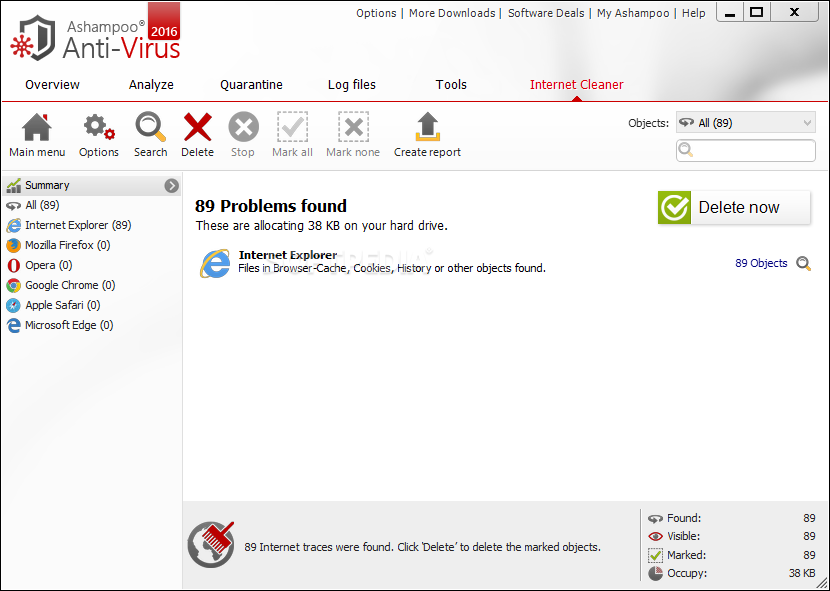Screen dimensions: 830x591
Task: Select Google Chrome (0) in sidebar
Action: (x=92, y=285)
